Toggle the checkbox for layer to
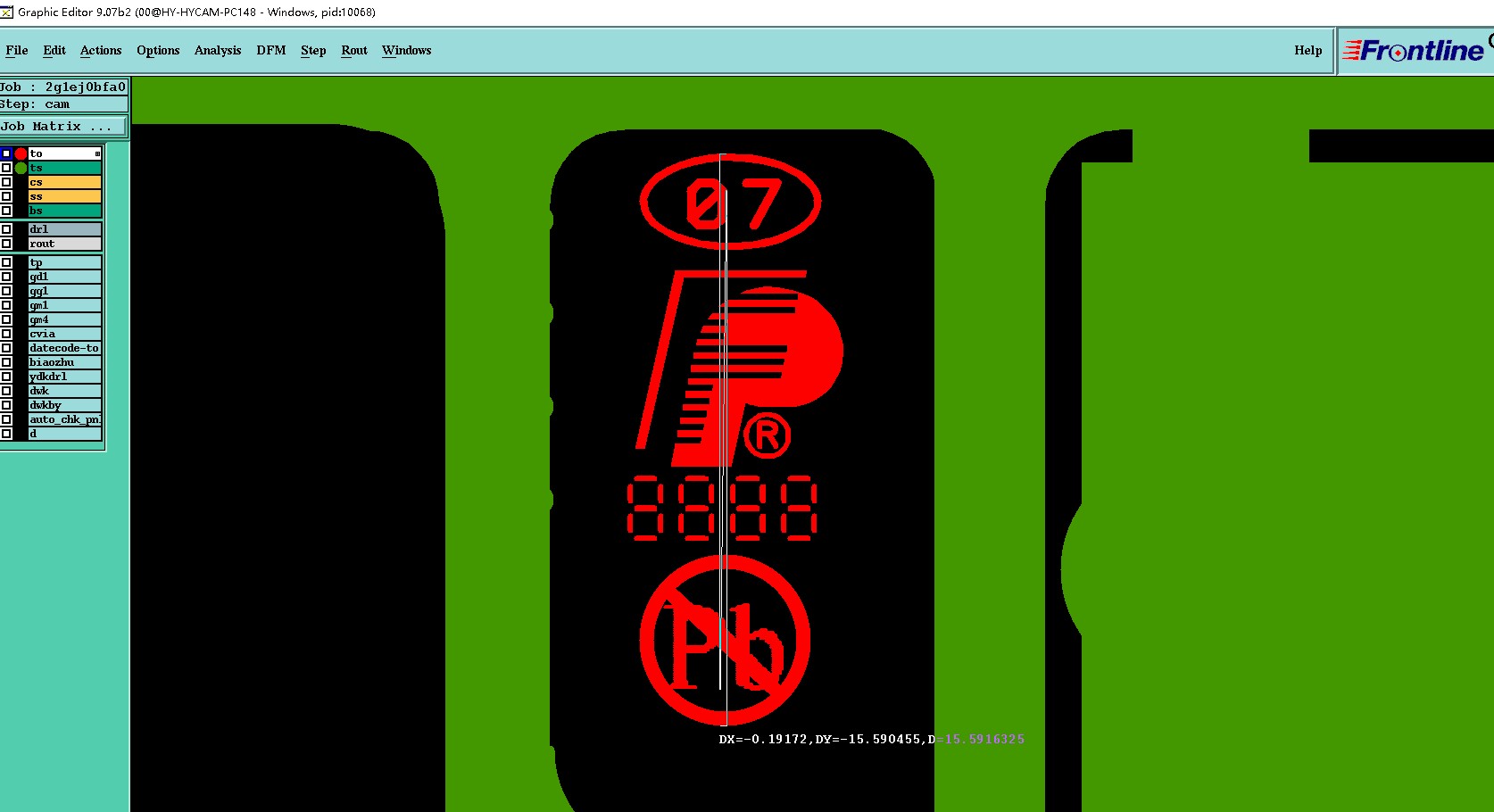Image resolution: width=1494 pixels, height=812 pixels. 6,153
